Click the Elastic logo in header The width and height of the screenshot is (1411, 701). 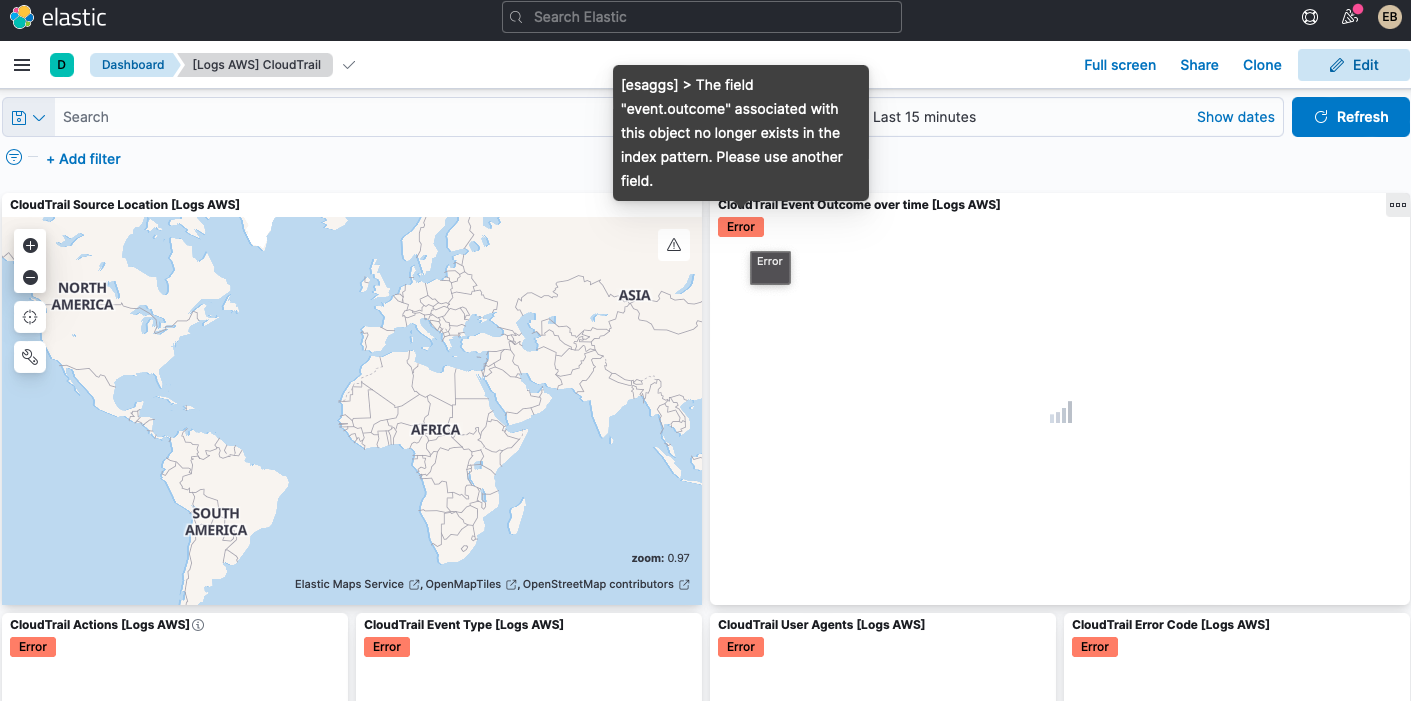pos(58,17)
